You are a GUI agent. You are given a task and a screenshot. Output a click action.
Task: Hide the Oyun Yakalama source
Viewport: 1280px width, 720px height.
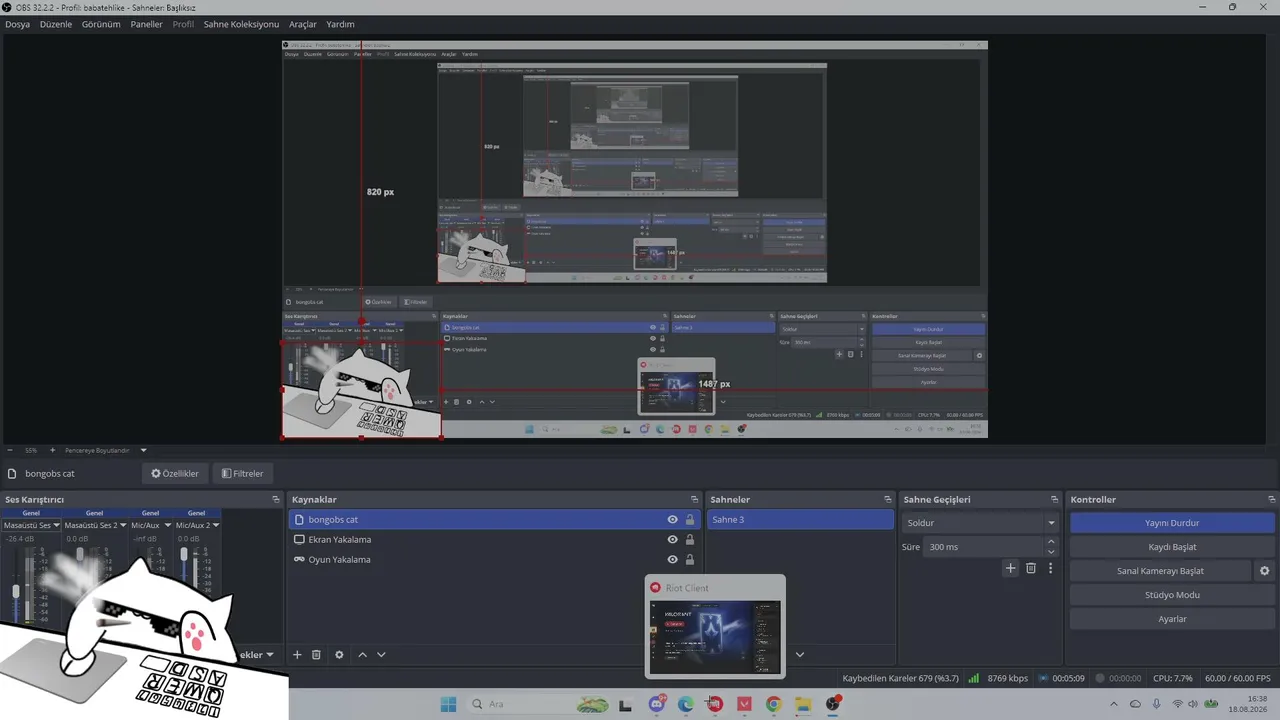(x=672, y=560)
